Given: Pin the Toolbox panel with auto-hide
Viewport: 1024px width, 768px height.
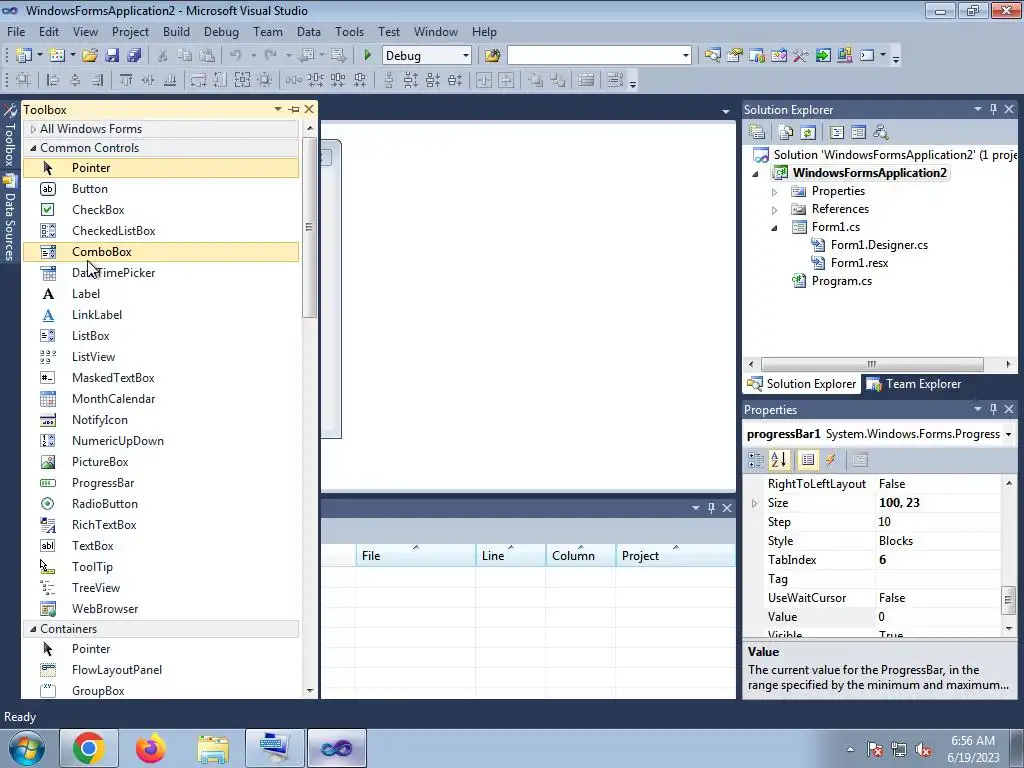Looking at the screenshot, I should [294, 110].
